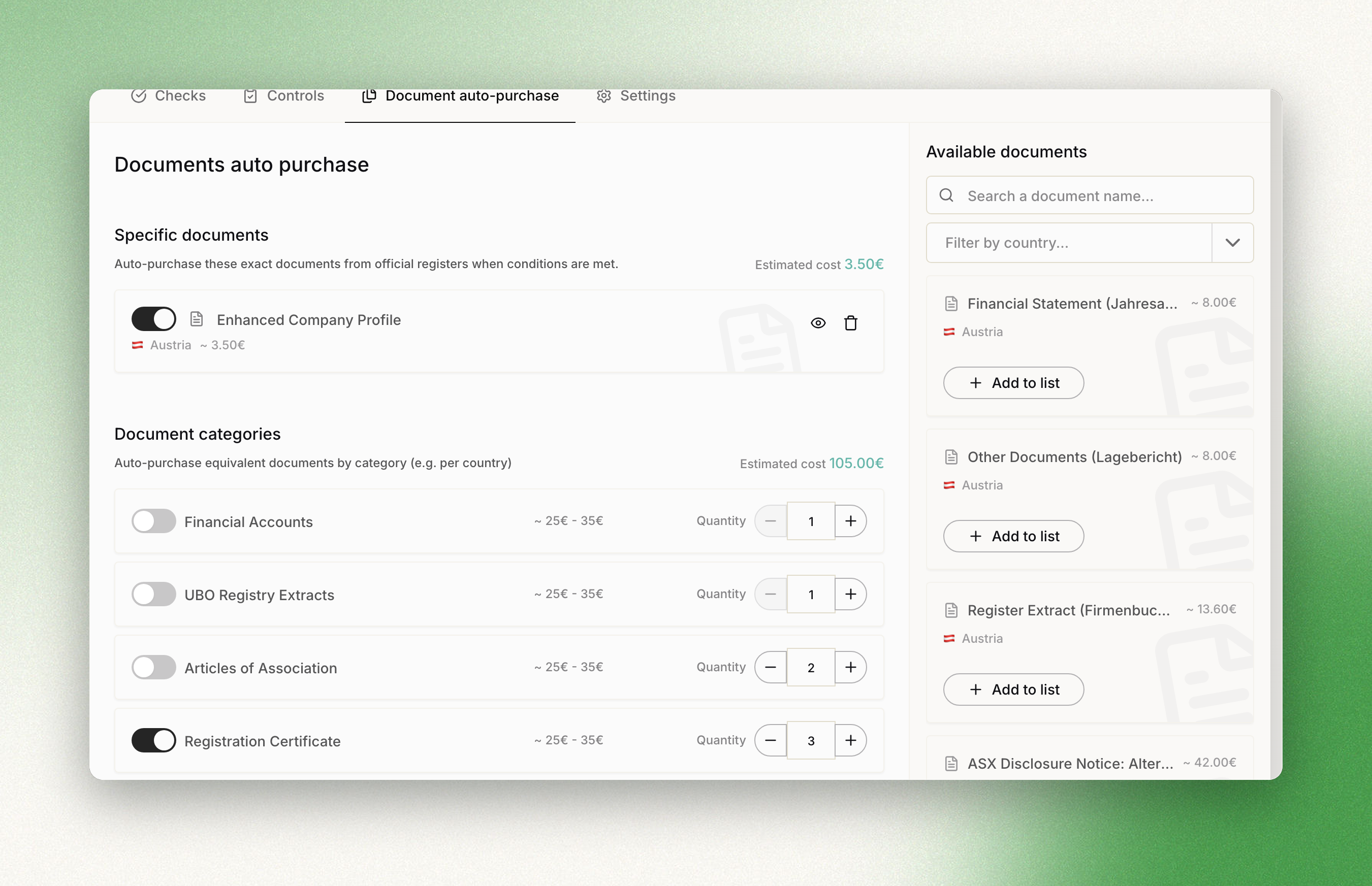Click the Financial Statement document icon

[951, 304]
